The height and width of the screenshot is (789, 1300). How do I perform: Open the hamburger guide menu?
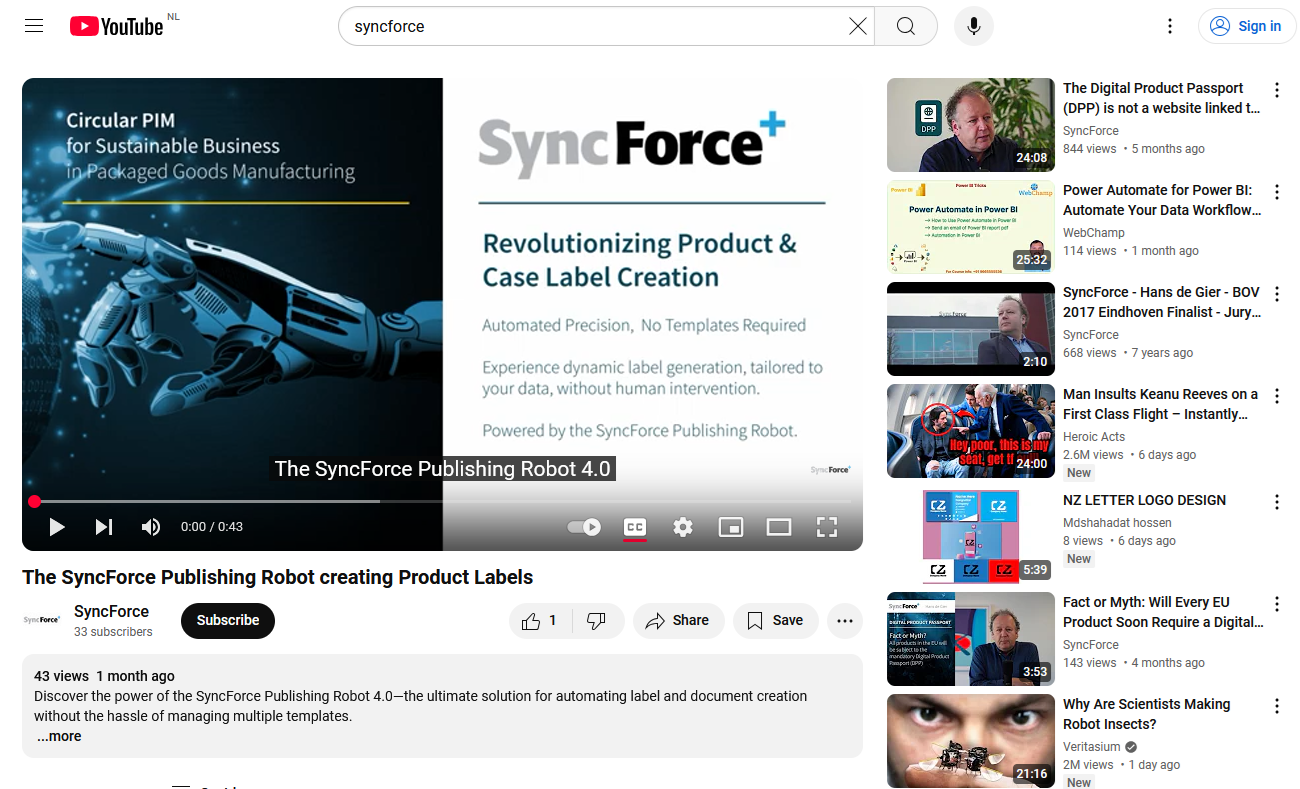point(34,26)
